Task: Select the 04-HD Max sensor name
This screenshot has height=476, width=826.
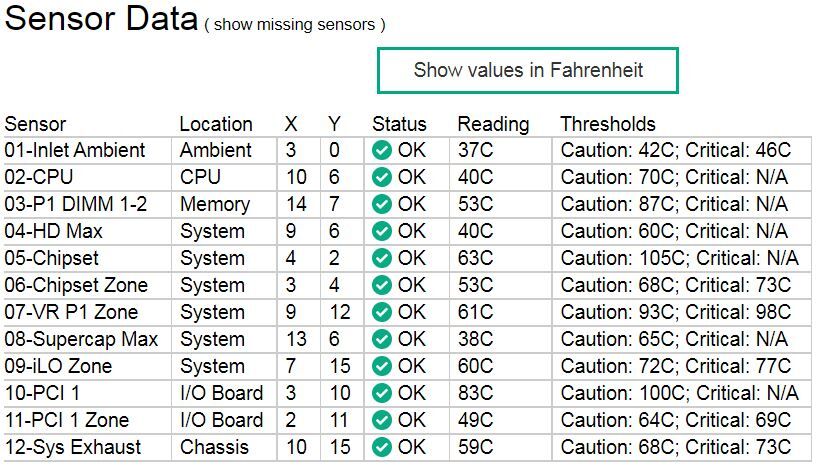Action: tap(54, 232)
